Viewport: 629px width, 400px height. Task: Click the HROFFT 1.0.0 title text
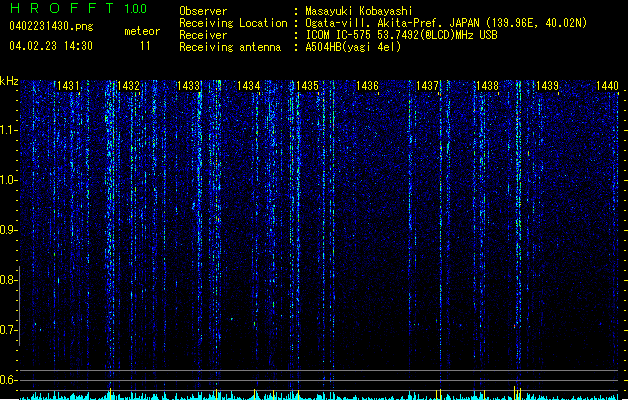78,8
